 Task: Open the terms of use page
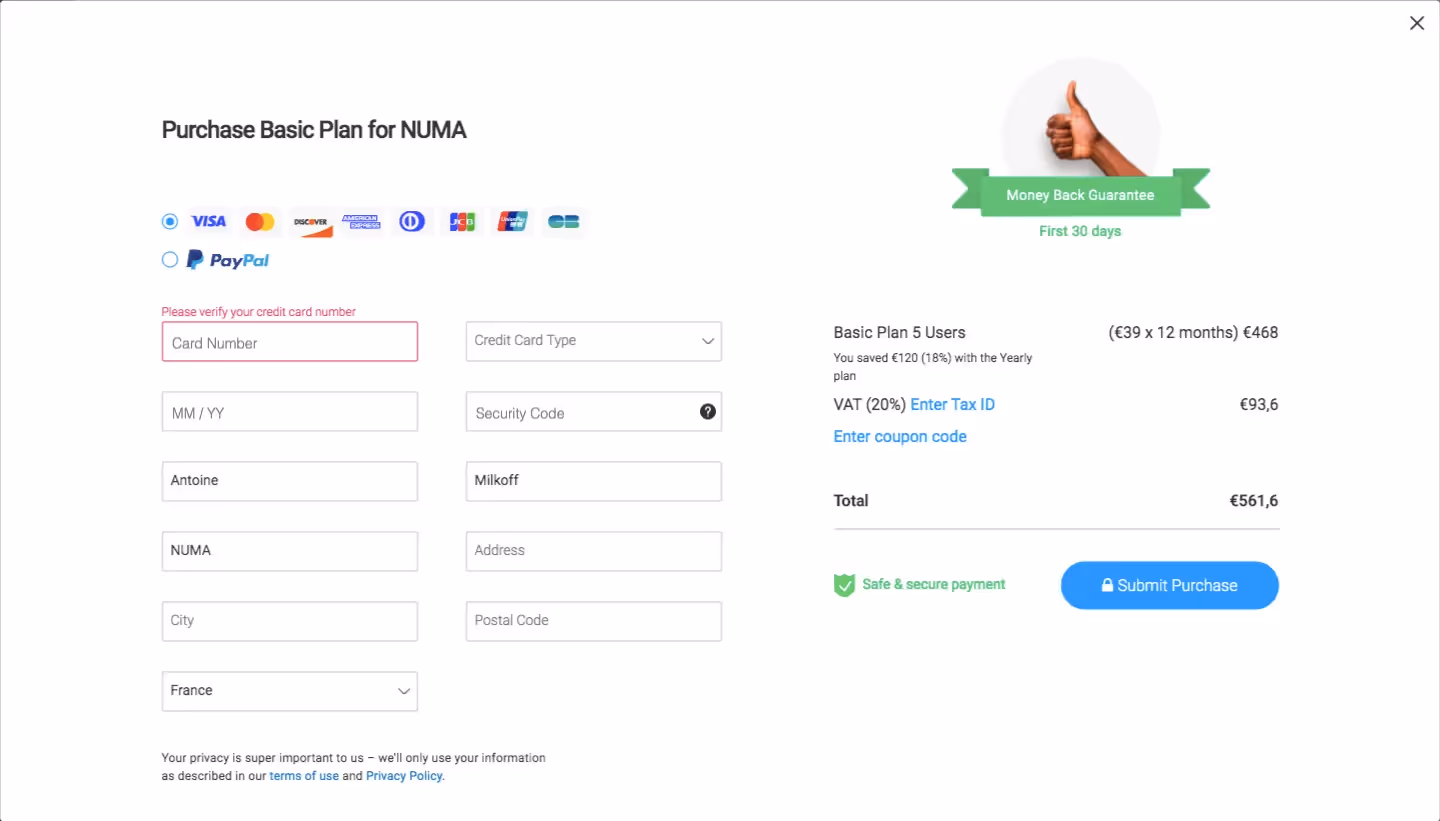304,775
